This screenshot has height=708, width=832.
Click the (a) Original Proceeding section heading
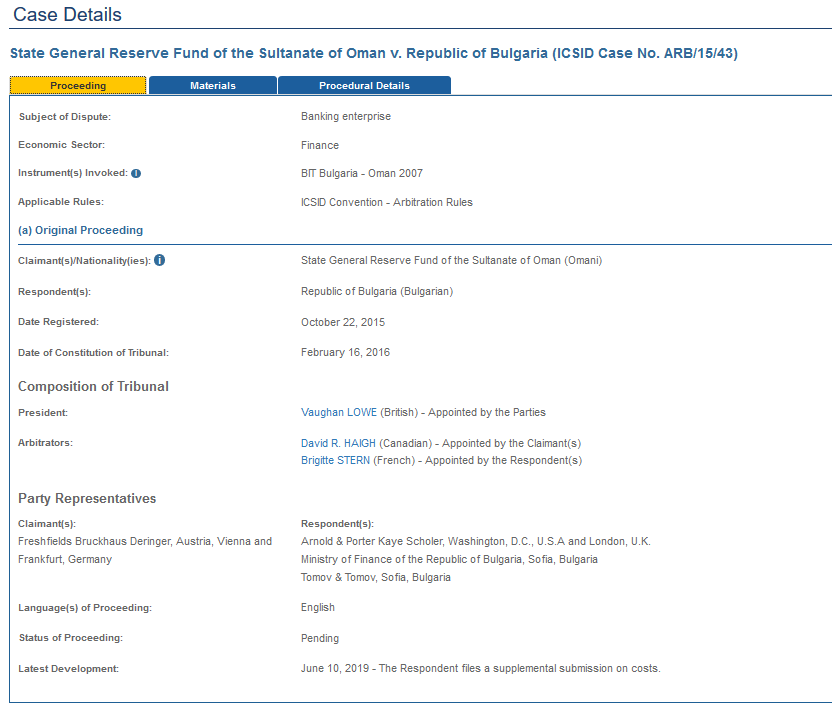pos(80,230)
